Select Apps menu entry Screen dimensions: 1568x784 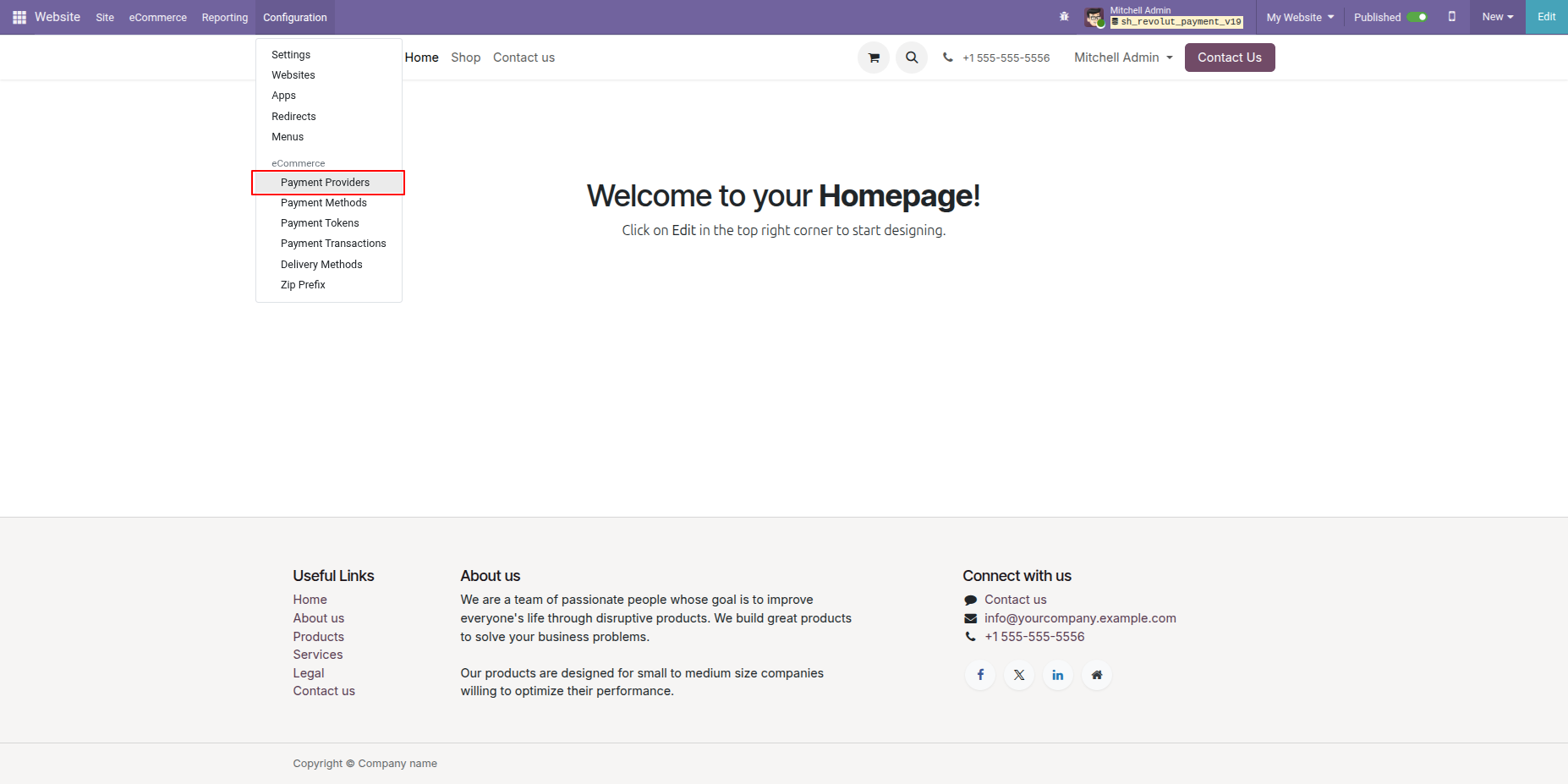pyautogui.click(x=329, y=96)
